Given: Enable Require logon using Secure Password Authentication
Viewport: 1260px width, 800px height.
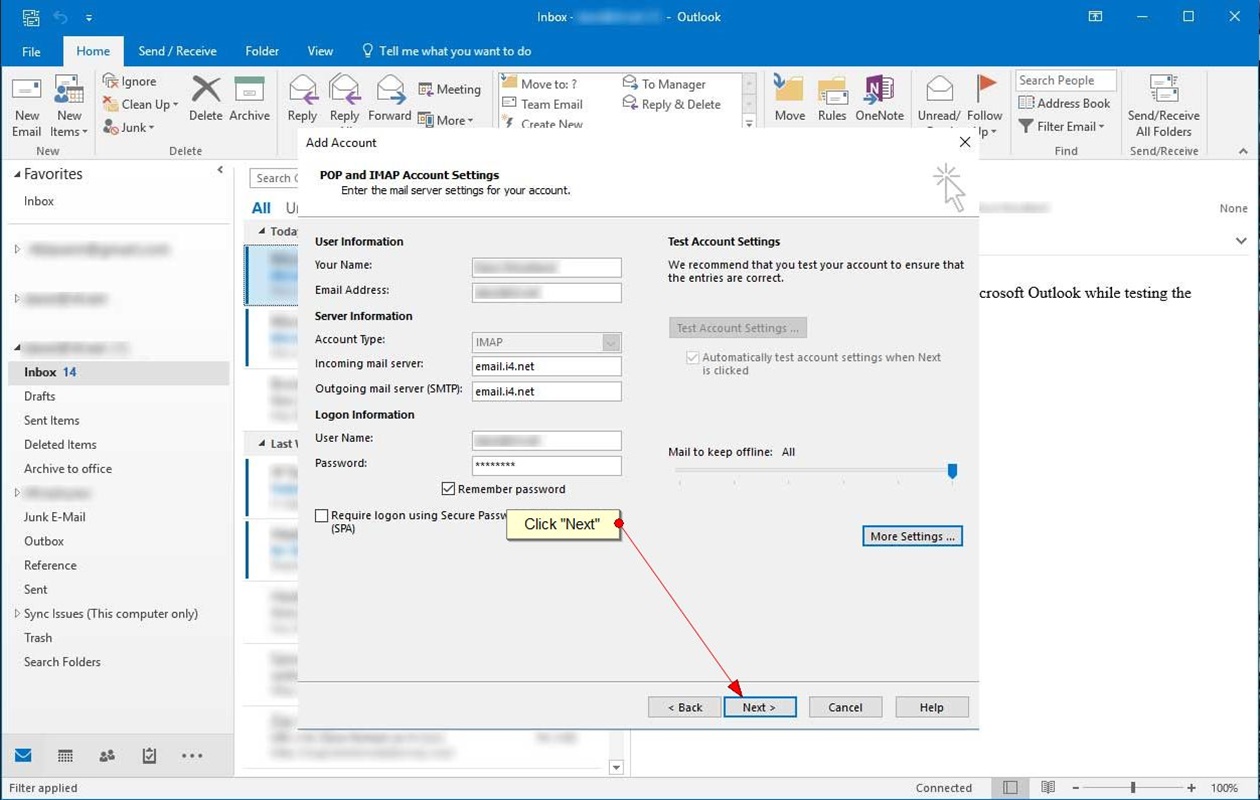Looking at the screenshot, I should pos(321,516).
